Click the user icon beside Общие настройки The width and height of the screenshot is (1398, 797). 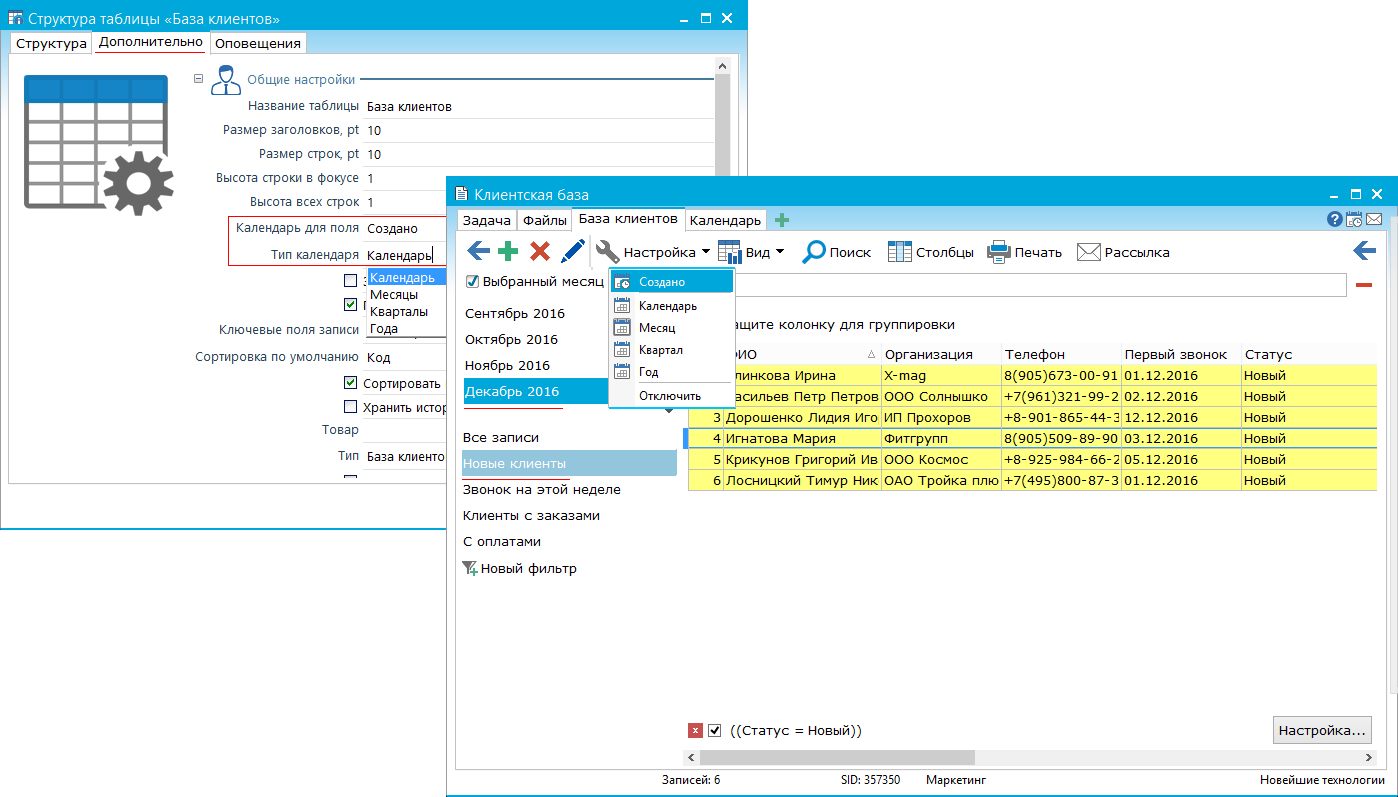(225, 80)
